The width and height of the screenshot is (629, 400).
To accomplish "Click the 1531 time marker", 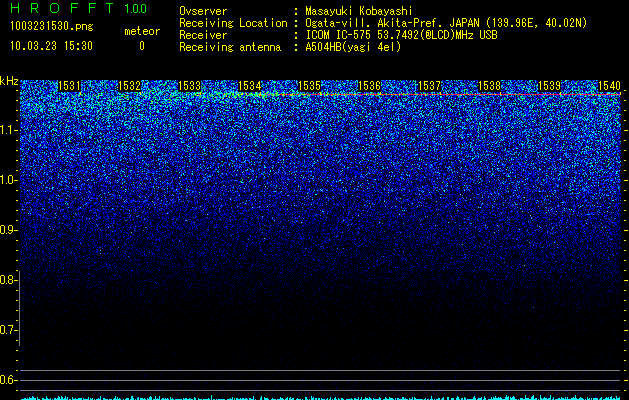I will pyautogui.click(x=69, y=86).
